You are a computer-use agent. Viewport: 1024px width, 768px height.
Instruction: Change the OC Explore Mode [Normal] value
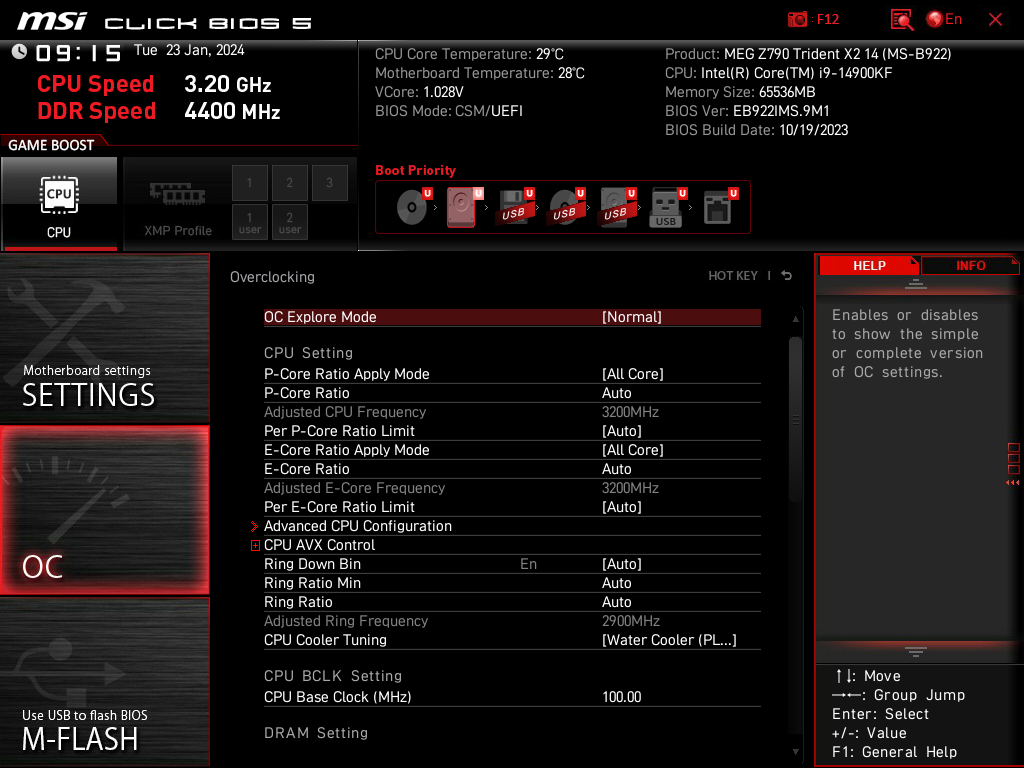(632, 317)
